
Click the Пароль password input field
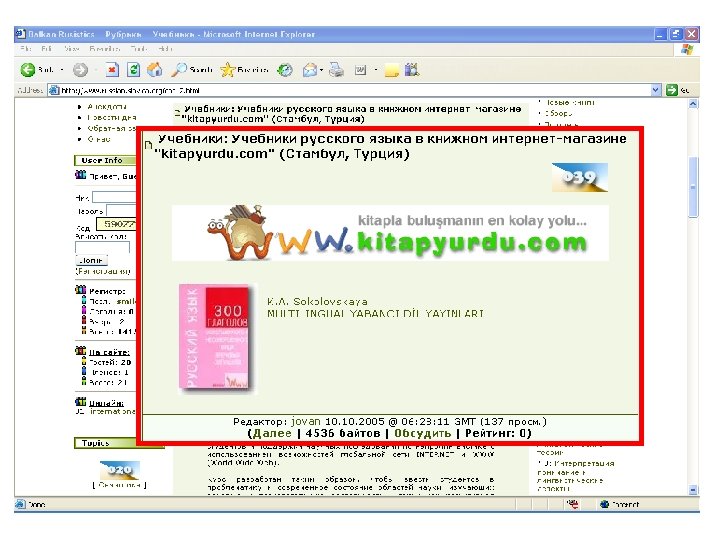click(121, 211)
